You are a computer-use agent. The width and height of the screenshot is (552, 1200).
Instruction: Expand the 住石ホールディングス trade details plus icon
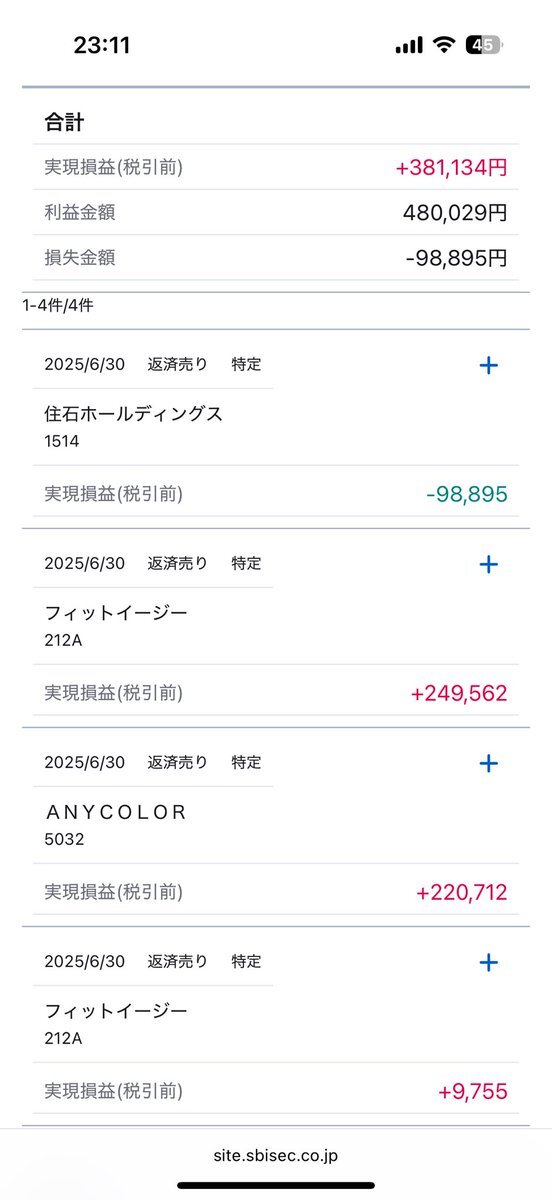[489, 365]
